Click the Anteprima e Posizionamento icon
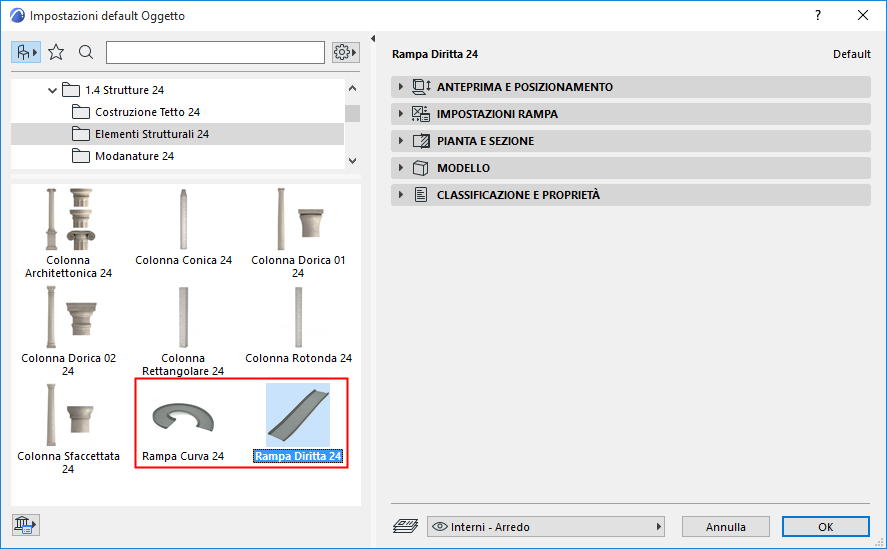Viewport: 887px width, 549px height. click(x=421, y=87)
